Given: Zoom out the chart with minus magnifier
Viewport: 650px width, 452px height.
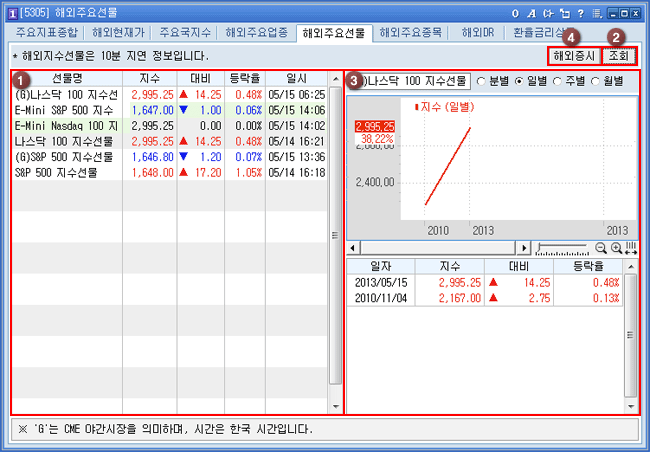Looking at the screenshot, I should (x=600, y=247).
